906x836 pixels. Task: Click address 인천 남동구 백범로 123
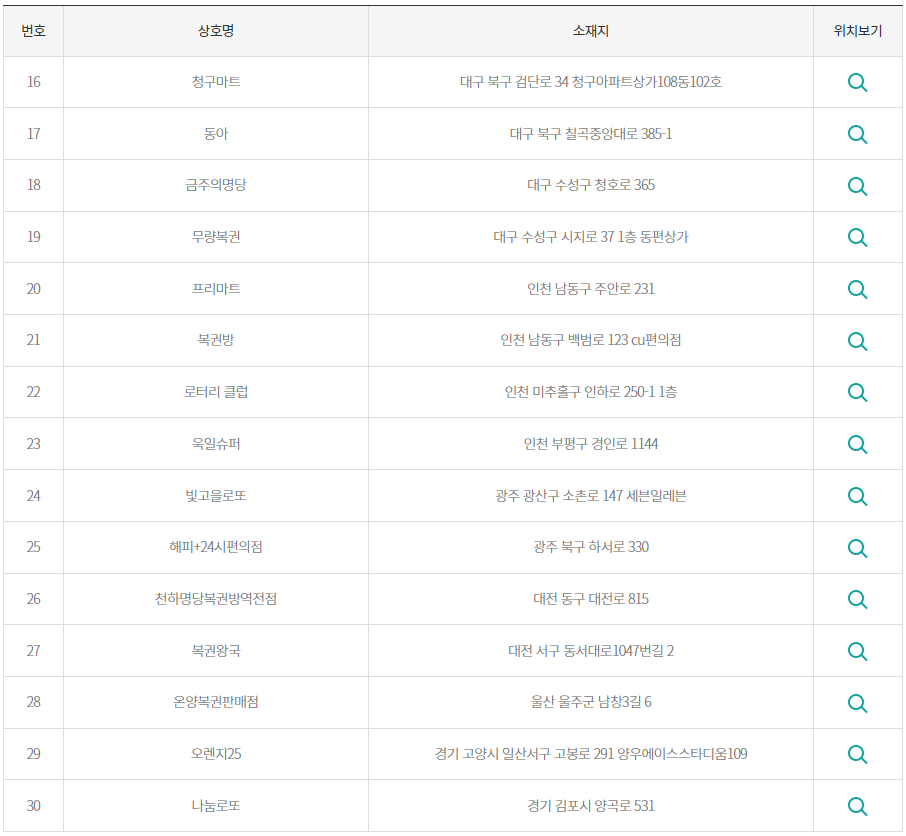[564, 340]
